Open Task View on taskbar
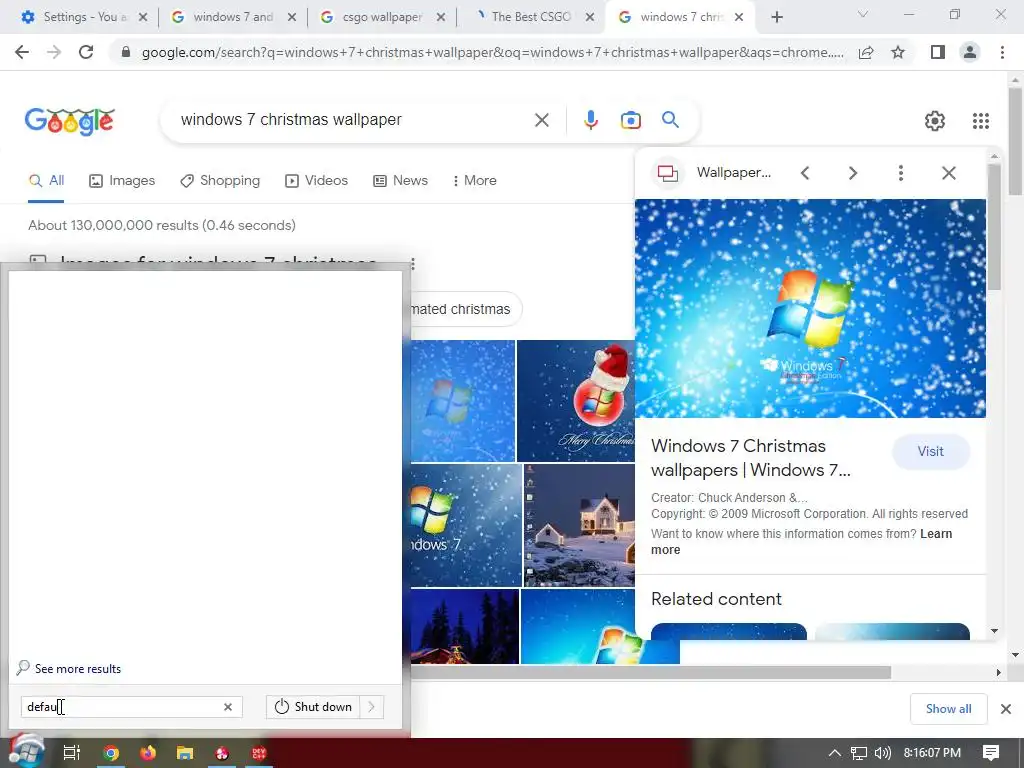The width and height of the screenshot is (1024, 768). coord(71,753)
